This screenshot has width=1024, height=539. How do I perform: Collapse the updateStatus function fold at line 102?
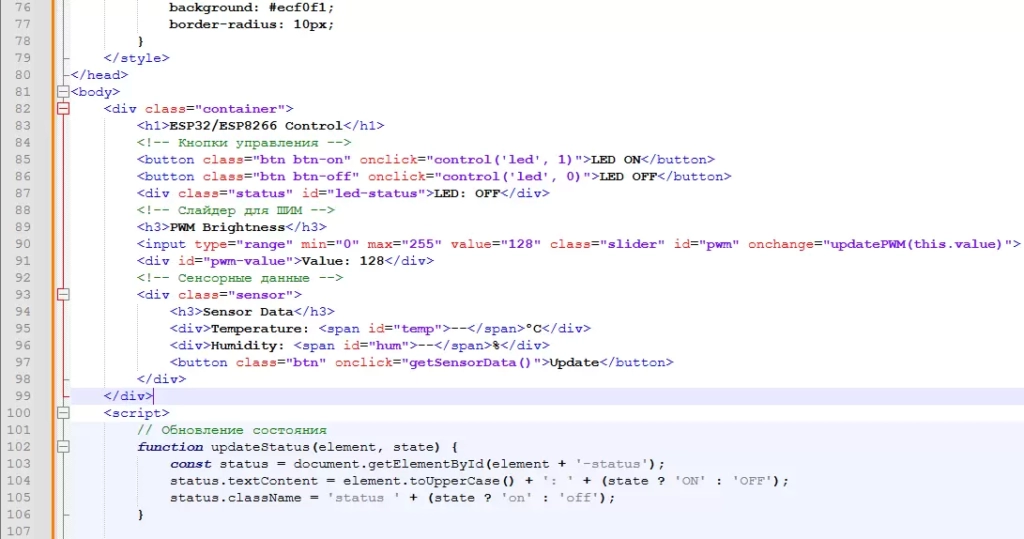(x=63, y=448)
